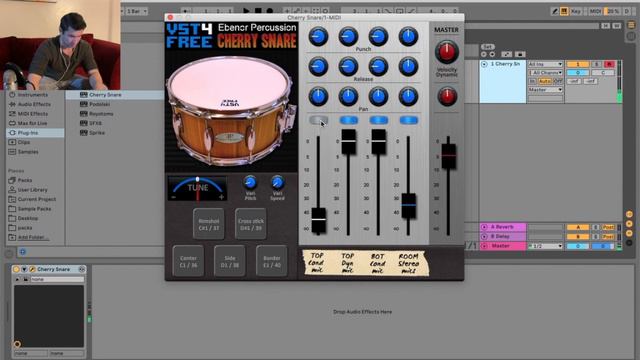Open the 1 Bar quantization dropdown
This screenshot has width=640, height=360.
click(x=137, y=11)
